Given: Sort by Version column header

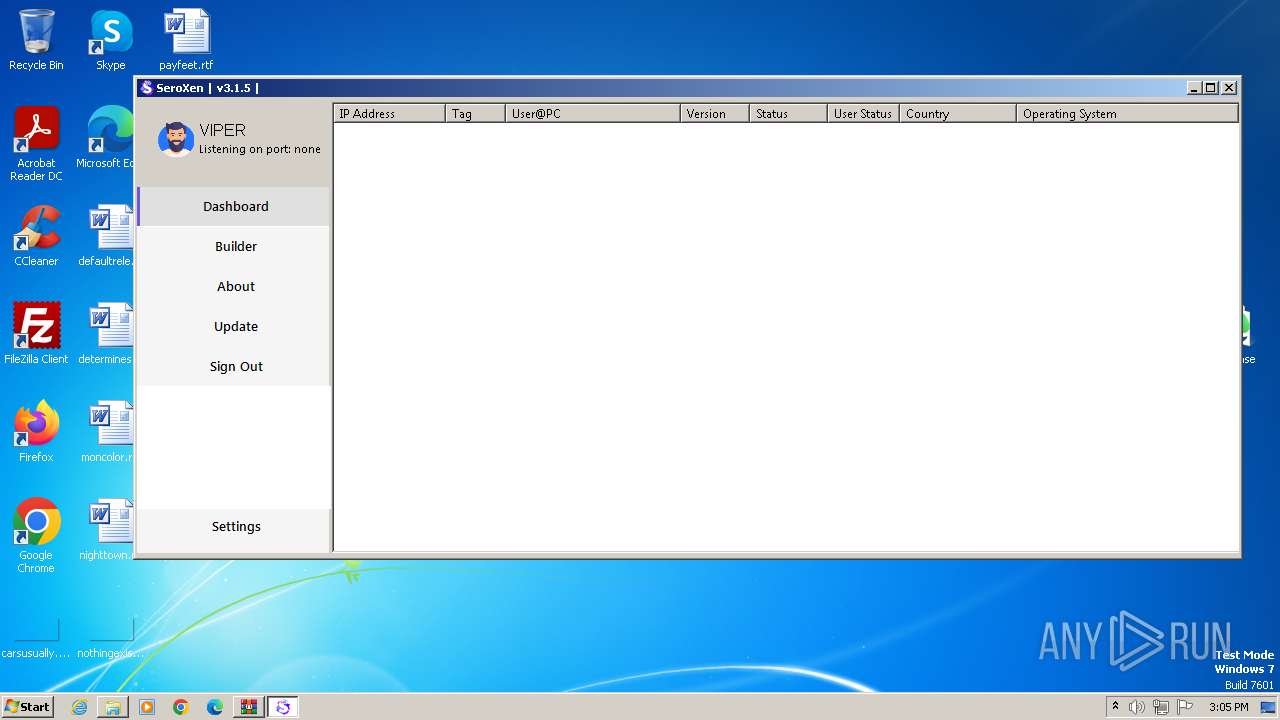Looking at the screenshot, I should 715,113.
